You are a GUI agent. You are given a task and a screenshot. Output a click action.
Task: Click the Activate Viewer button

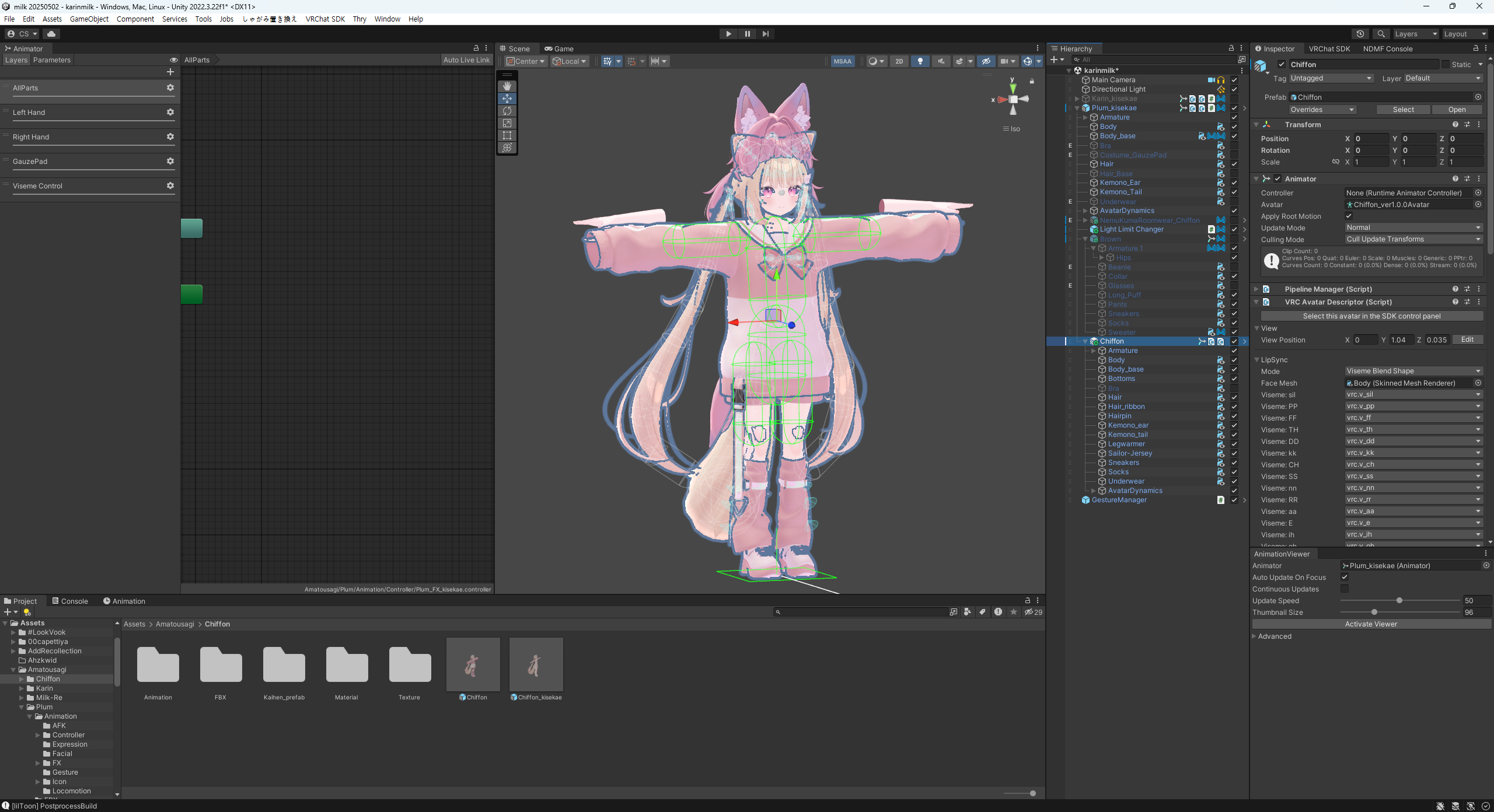(x=1370, y=624)
